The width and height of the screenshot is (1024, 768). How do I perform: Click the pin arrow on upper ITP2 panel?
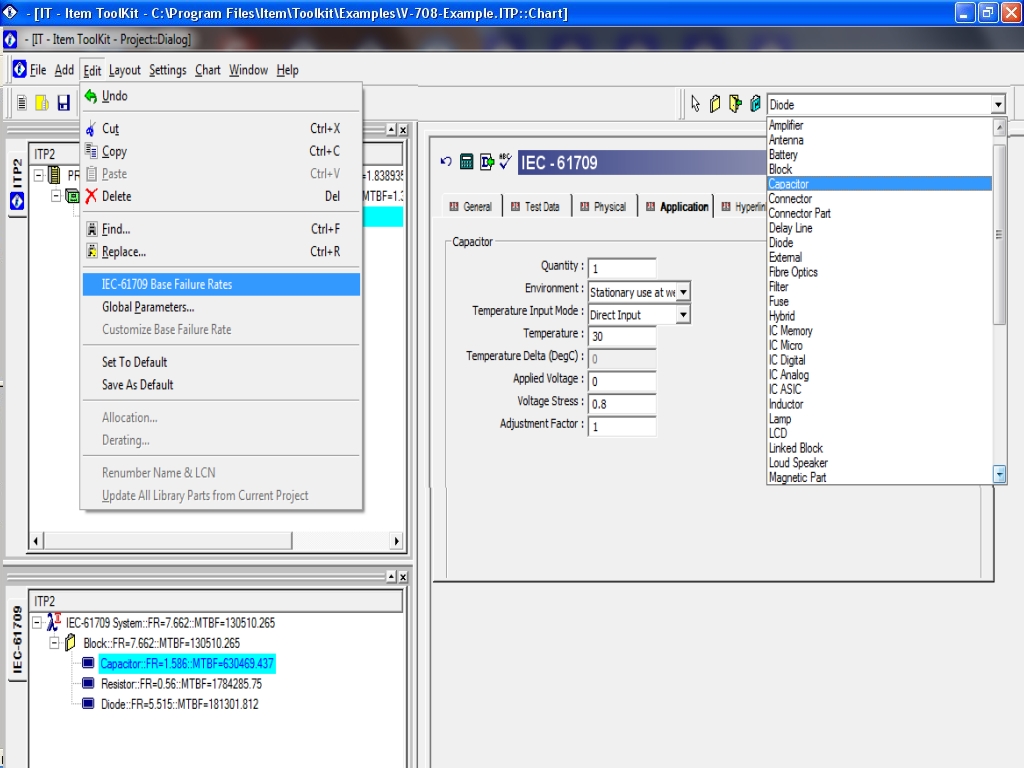tap(391, 129)
